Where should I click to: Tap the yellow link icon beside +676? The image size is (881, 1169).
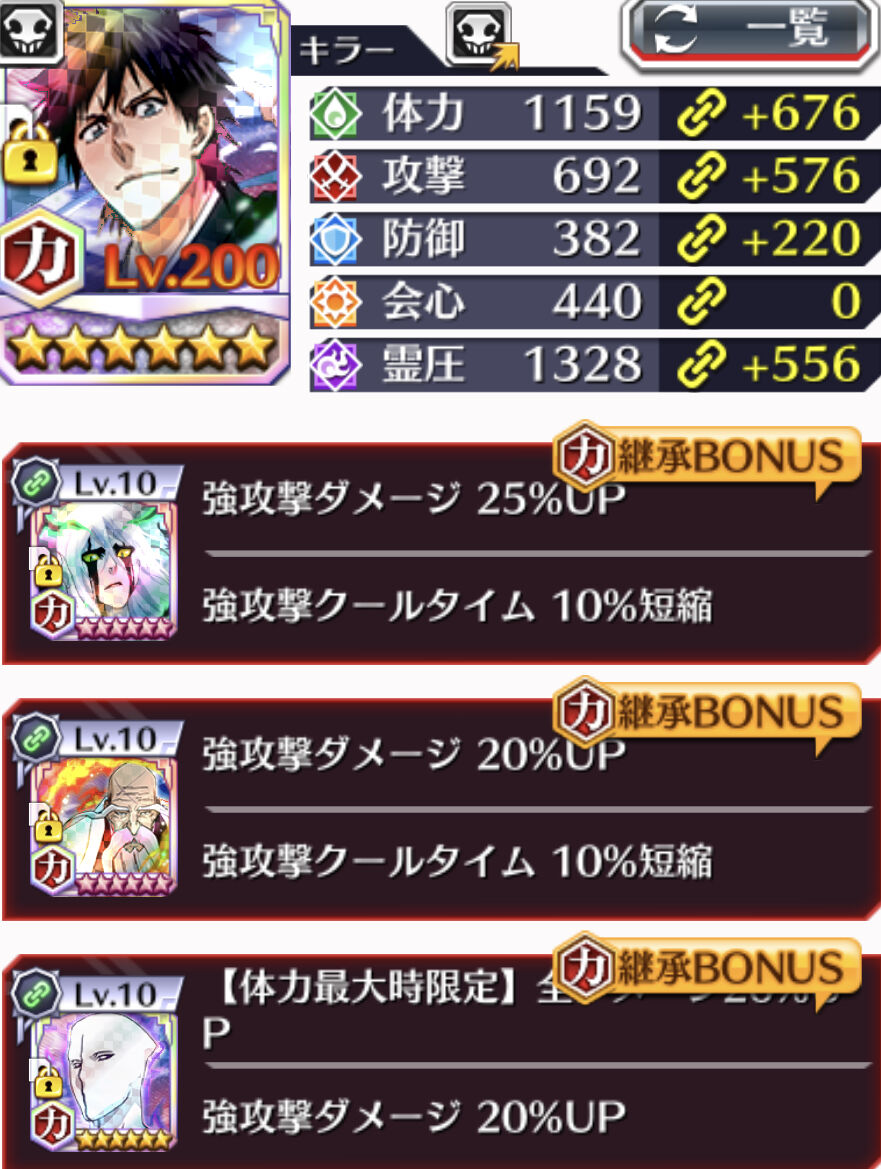point(701,113)
